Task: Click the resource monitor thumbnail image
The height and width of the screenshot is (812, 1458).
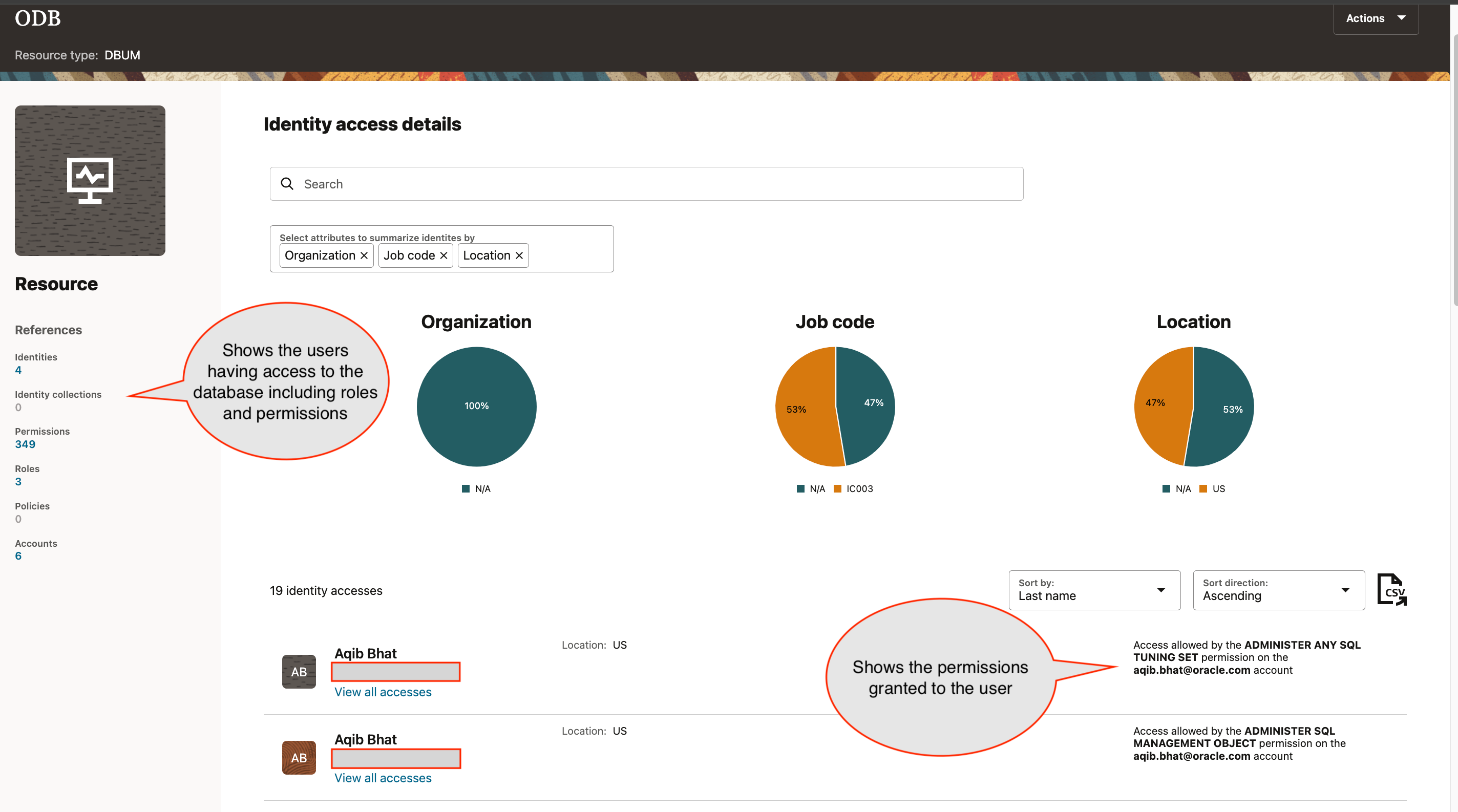Action: (90, 181)
